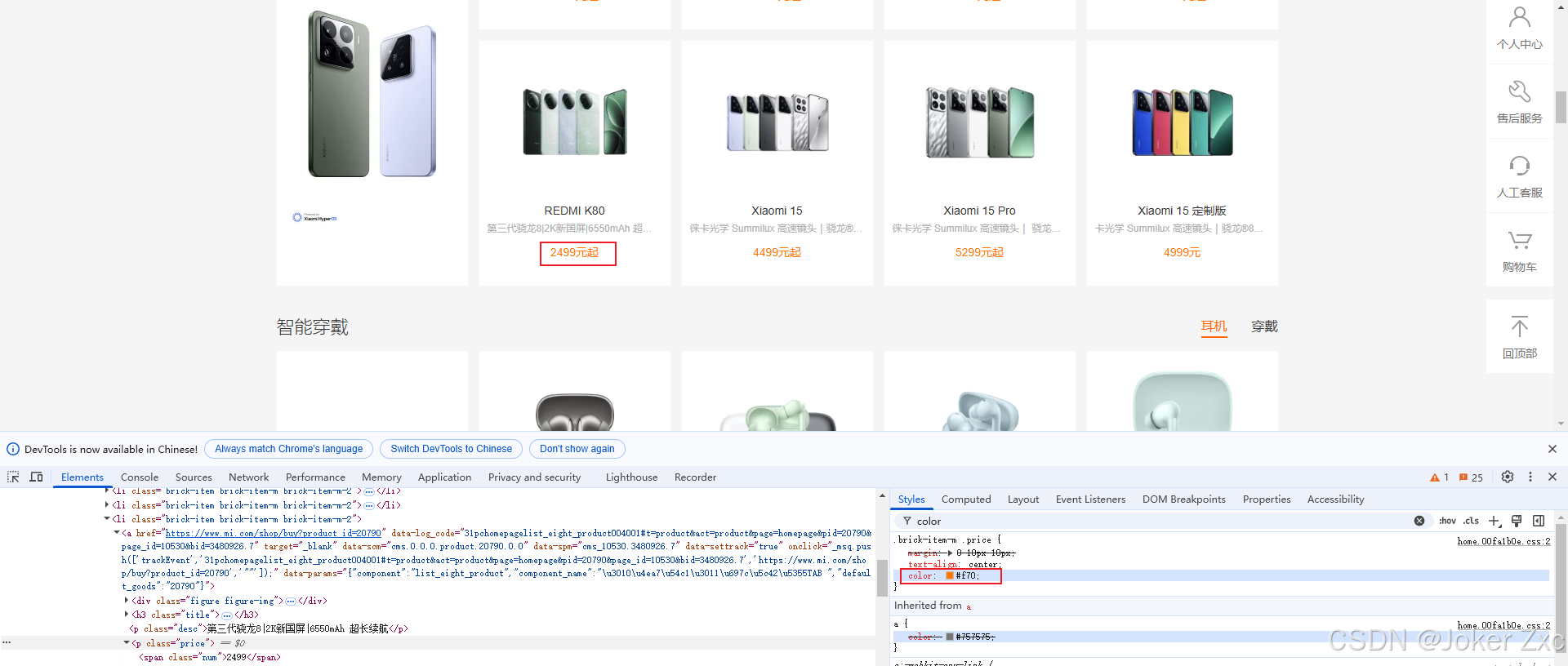Open the DOM Breakpoints tab
This screenshot has height=666, width=1568.
tap(1183, 499)
